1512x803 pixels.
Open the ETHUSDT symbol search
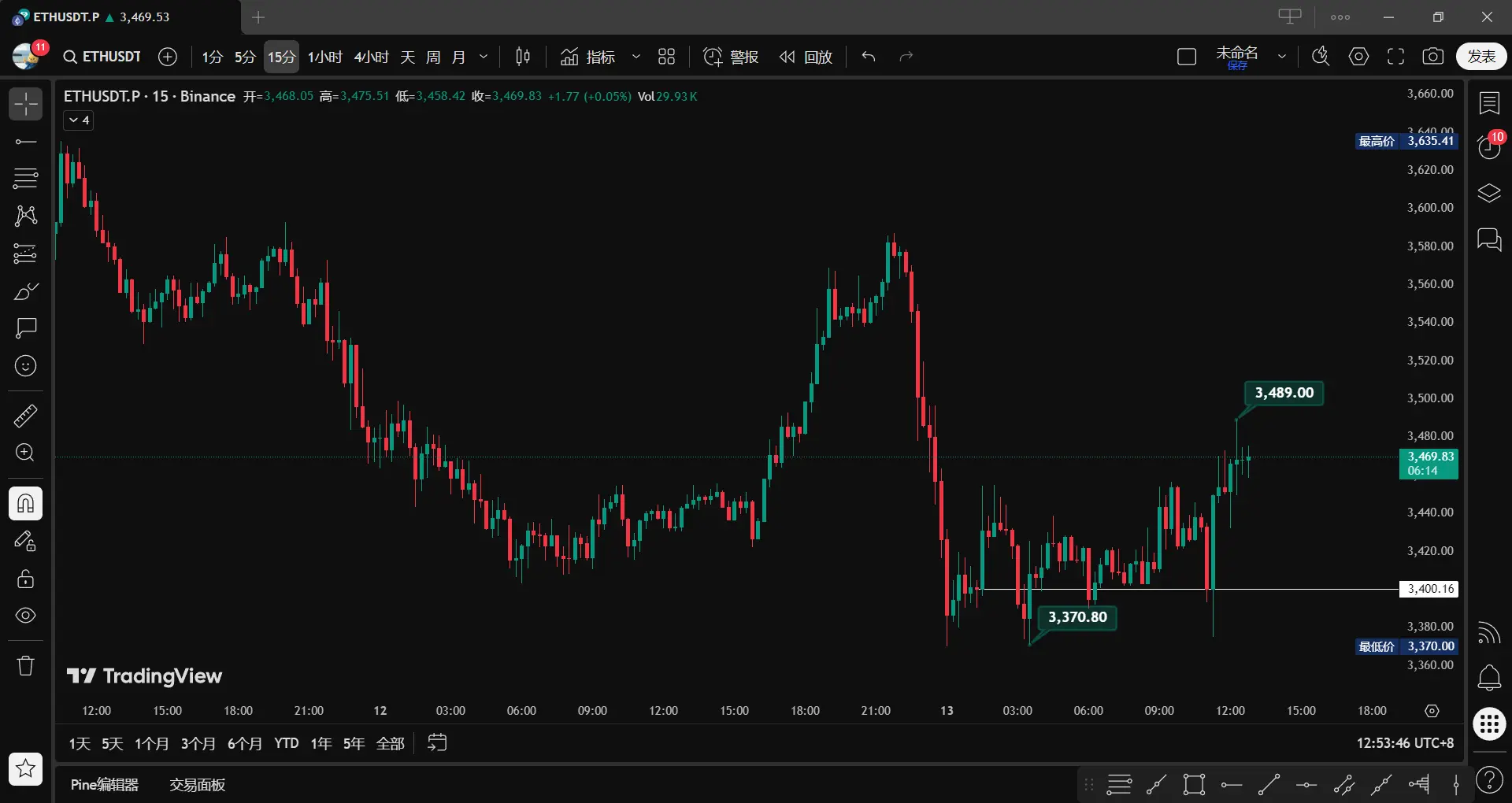click(102, 57)
